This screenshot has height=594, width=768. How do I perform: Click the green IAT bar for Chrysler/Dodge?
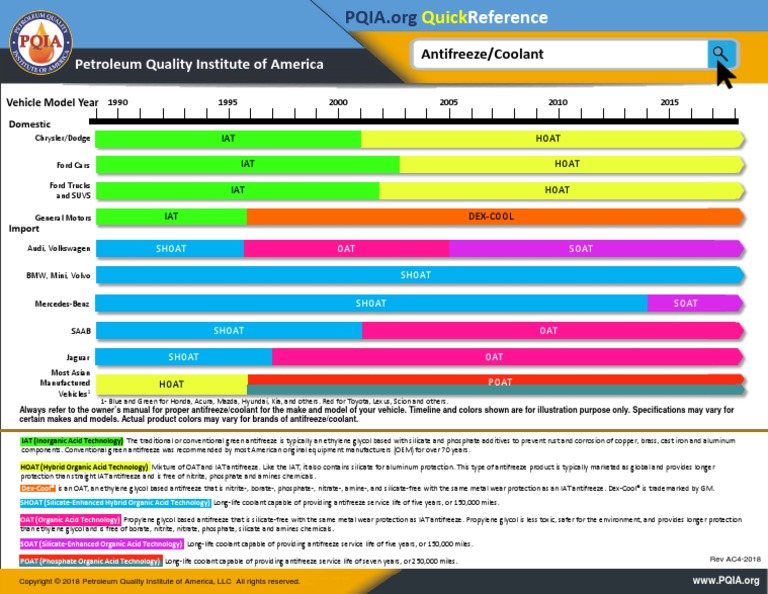[x=228, y=139]
